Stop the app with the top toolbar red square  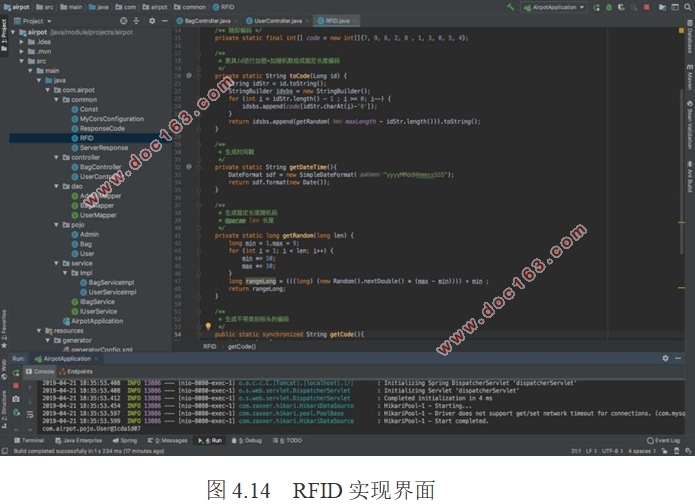[647, 7]
